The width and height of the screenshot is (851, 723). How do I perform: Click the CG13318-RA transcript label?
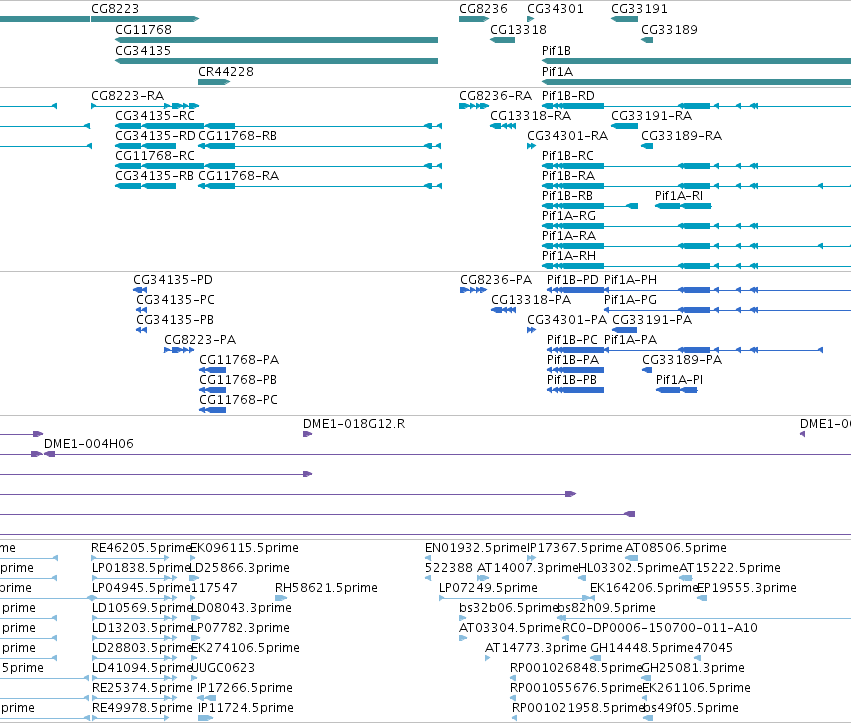pos(531,116)
